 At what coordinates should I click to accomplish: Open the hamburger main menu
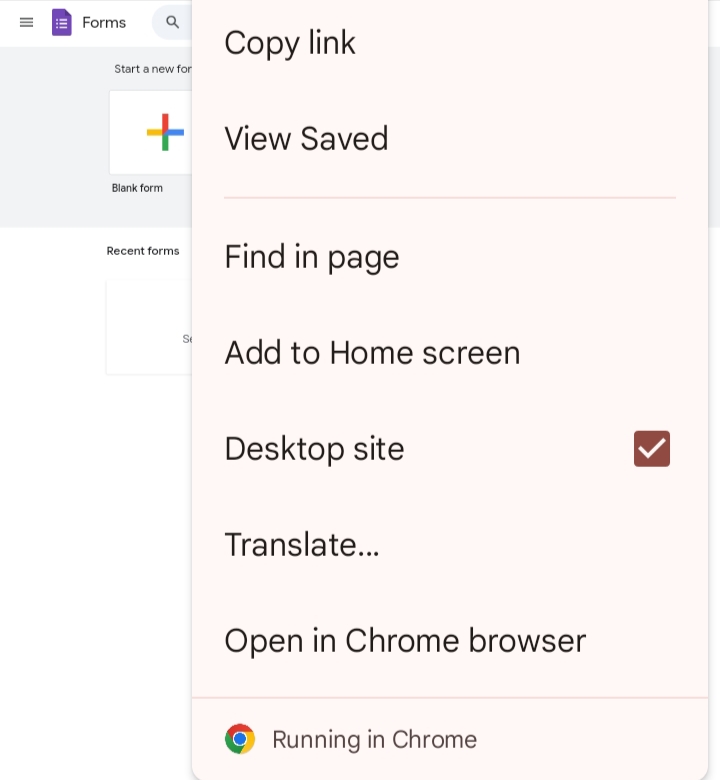[26, 22]
